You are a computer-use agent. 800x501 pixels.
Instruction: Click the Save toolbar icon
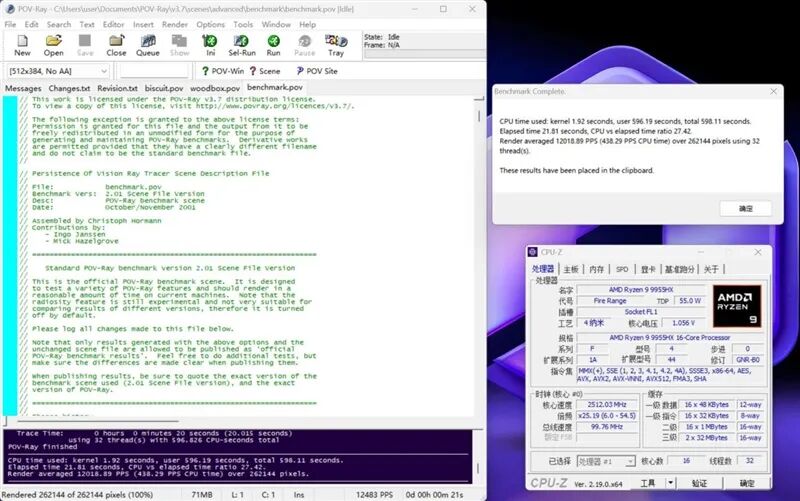[x=85, y=45]
